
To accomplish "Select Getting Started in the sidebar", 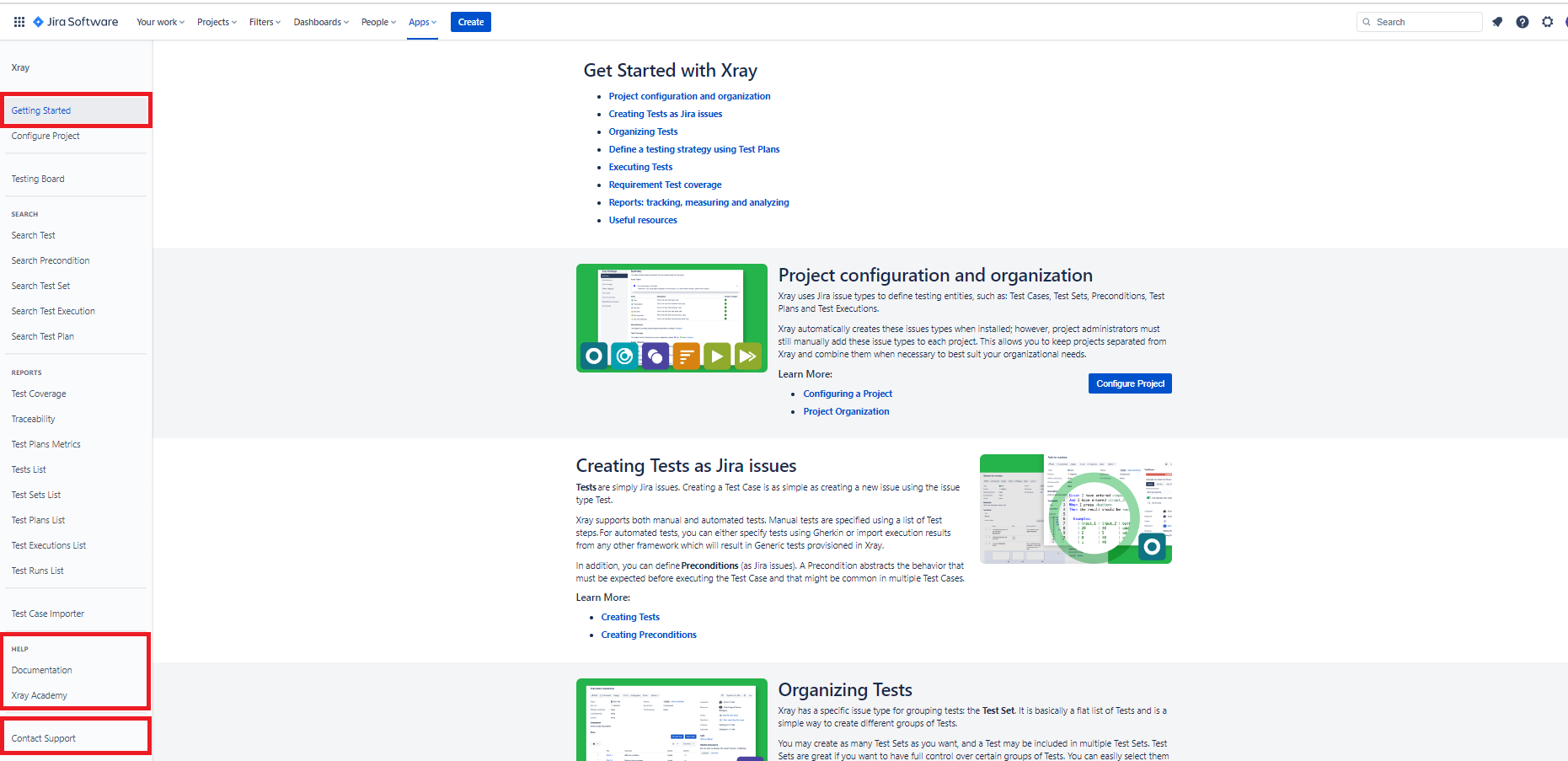I will click(x=76, y=110).
